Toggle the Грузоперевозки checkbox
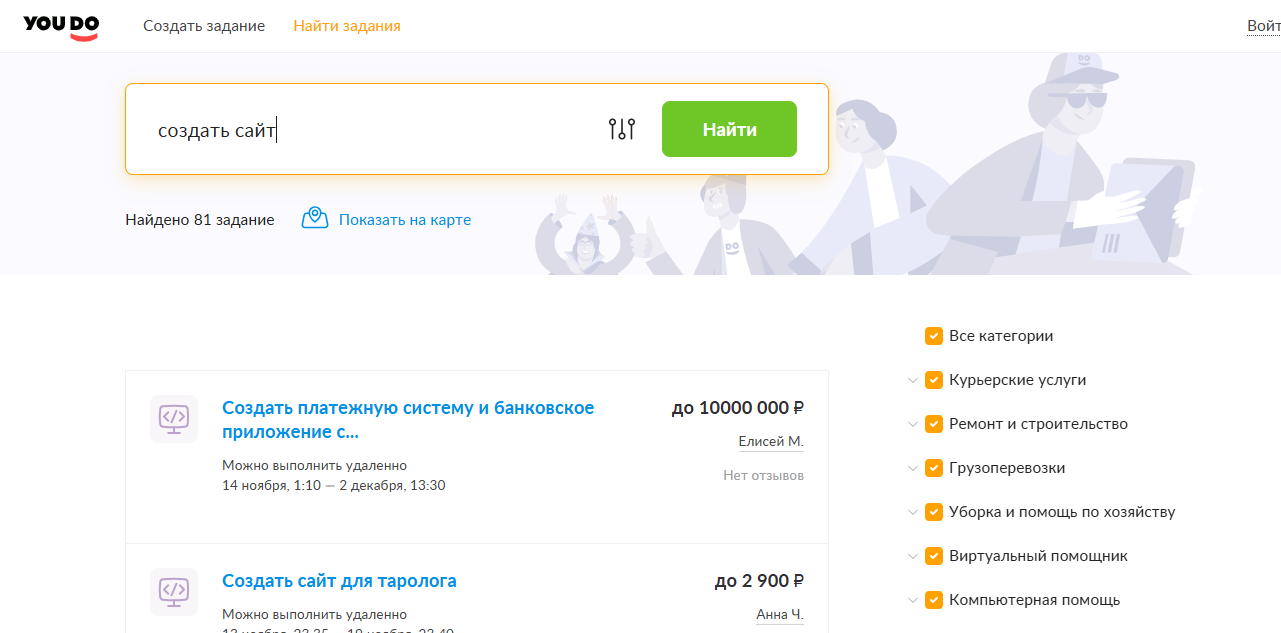 click(x=934, y=468)
